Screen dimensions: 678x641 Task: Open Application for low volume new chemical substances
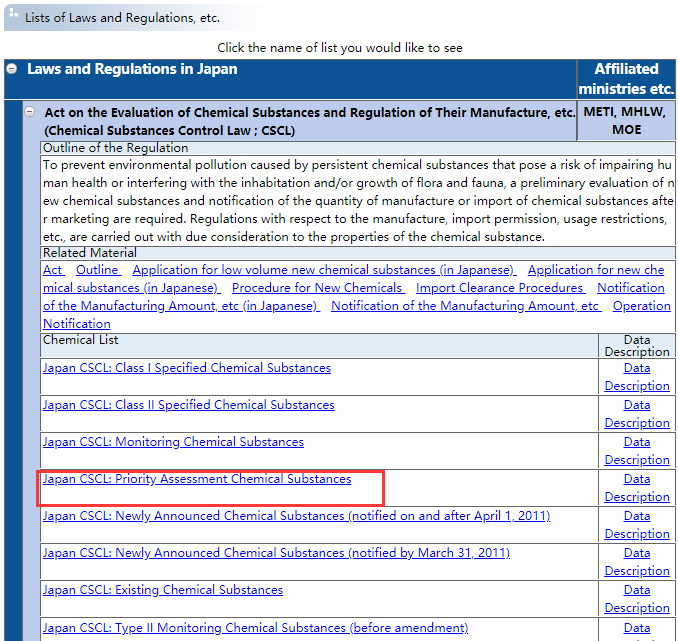tap(324, 270)
